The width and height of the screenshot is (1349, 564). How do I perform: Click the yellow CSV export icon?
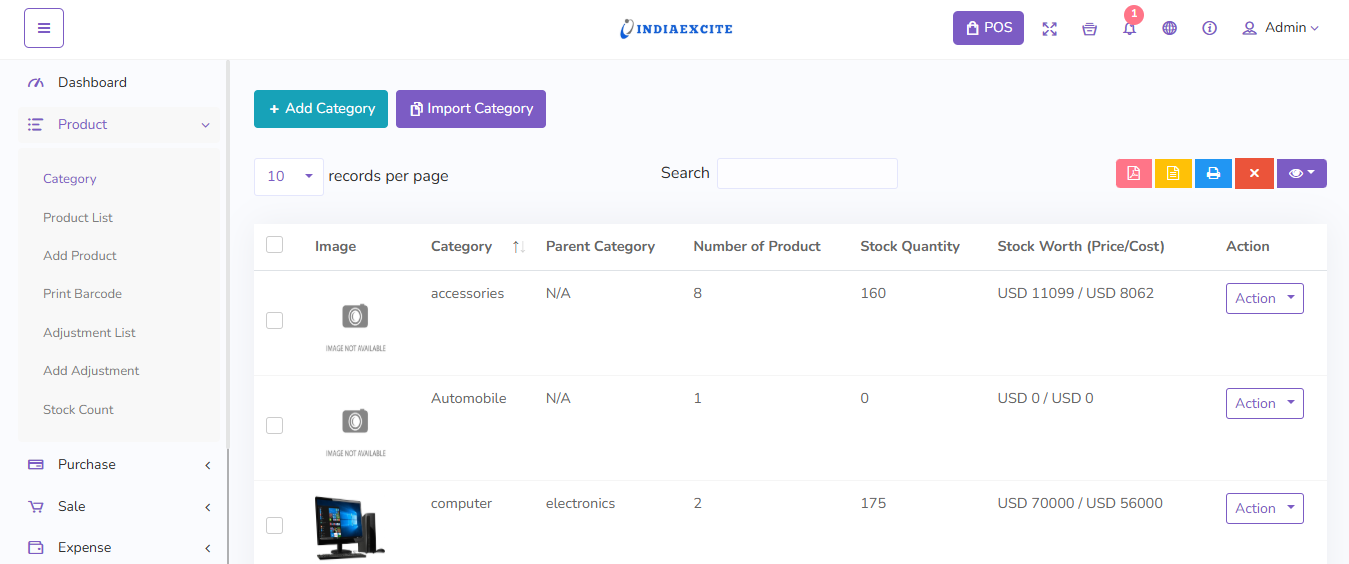[1173, 173]
